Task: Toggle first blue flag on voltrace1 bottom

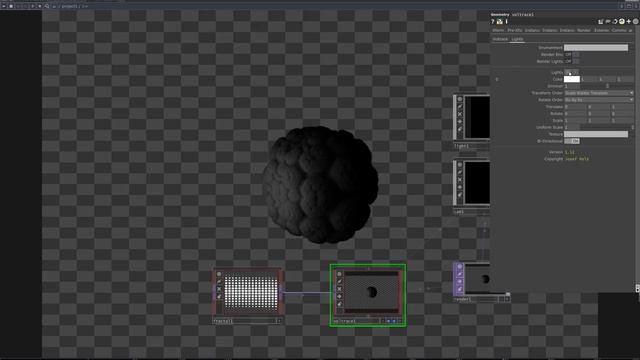Action: 389,321
